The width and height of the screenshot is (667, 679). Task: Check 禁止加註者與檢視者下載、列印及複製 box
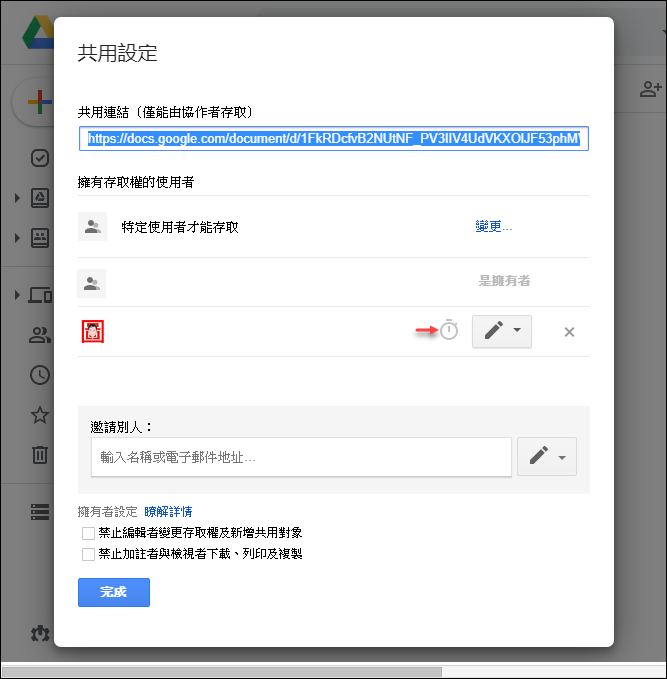point(88,554)
